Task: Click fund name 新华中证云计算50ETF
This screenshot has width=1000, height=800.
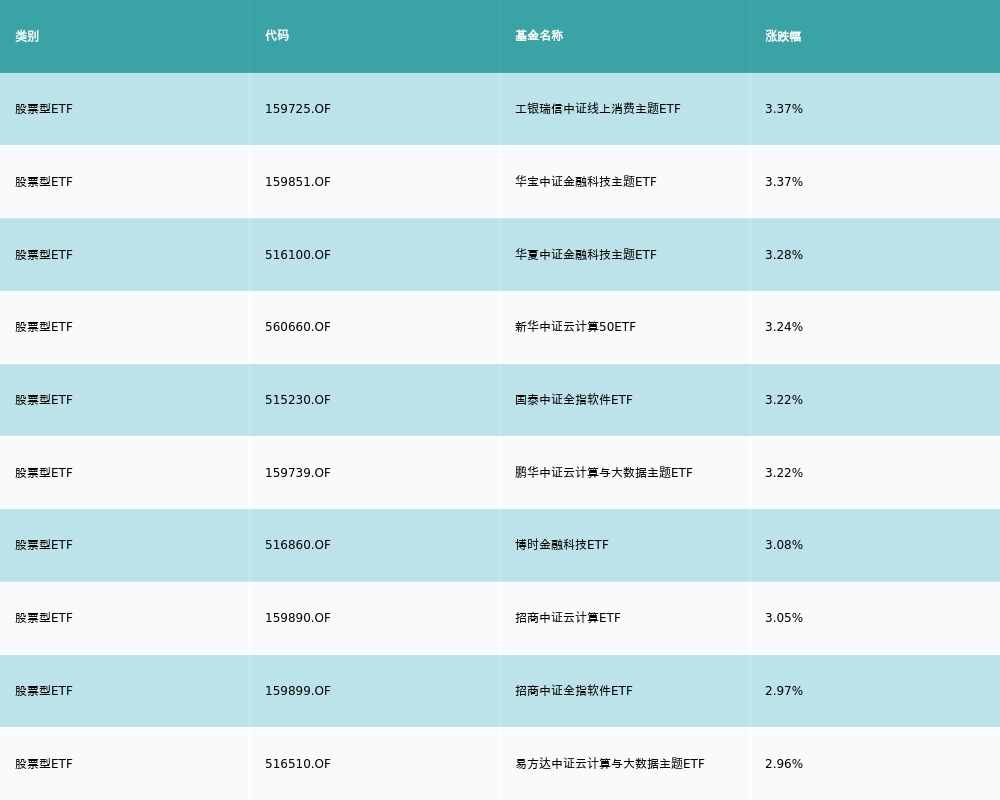Action: tap(575, 327)
